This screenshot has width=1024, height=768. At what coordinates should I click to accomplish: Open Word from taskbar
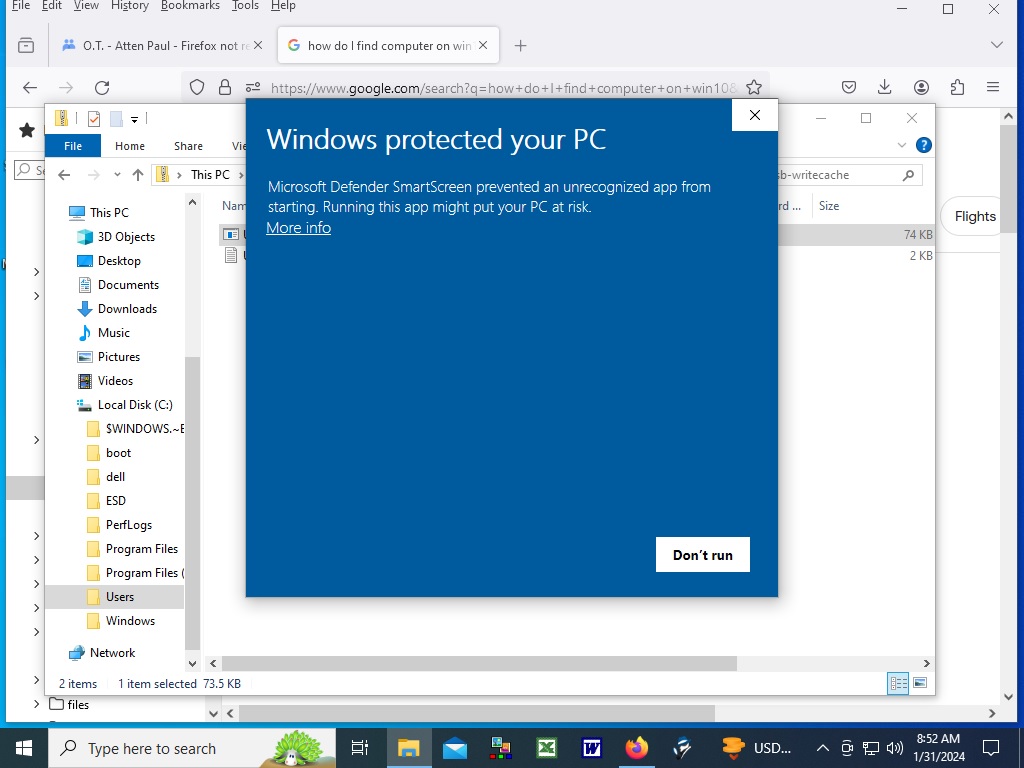point(591,748)
